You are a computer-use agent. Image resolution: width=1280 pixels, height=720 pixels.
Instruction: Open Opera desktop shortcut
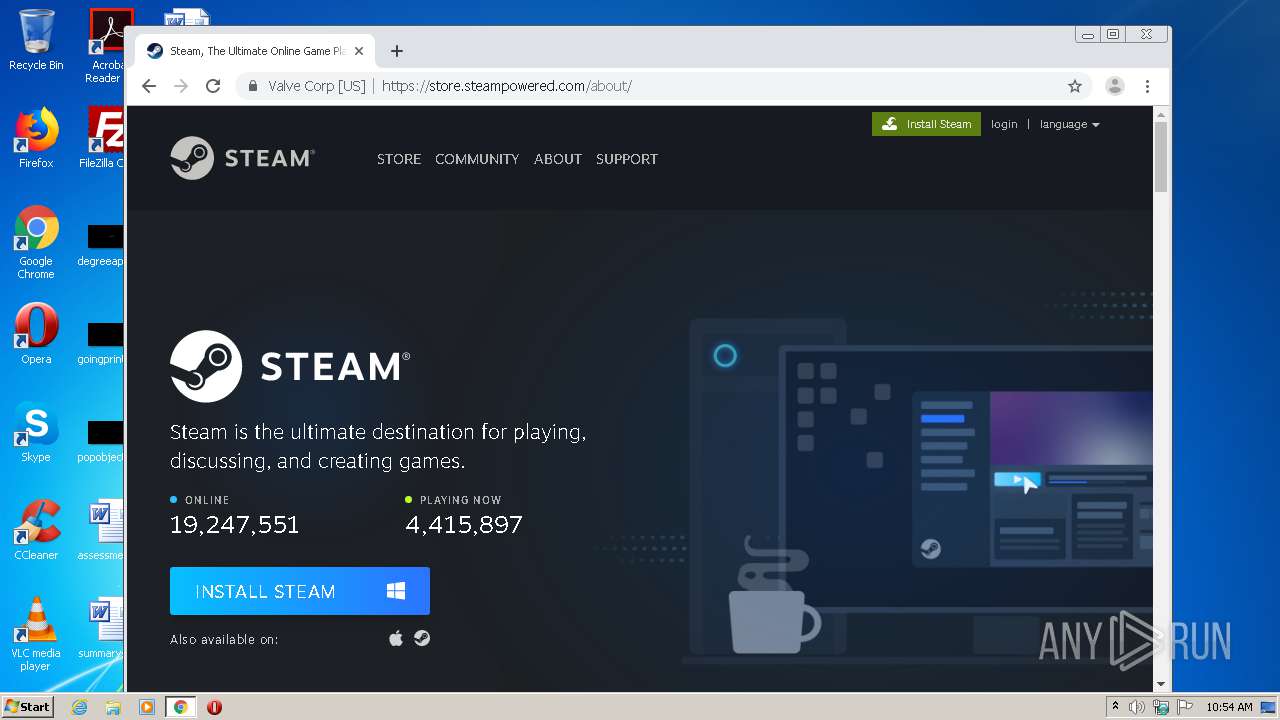click(36, 334)
